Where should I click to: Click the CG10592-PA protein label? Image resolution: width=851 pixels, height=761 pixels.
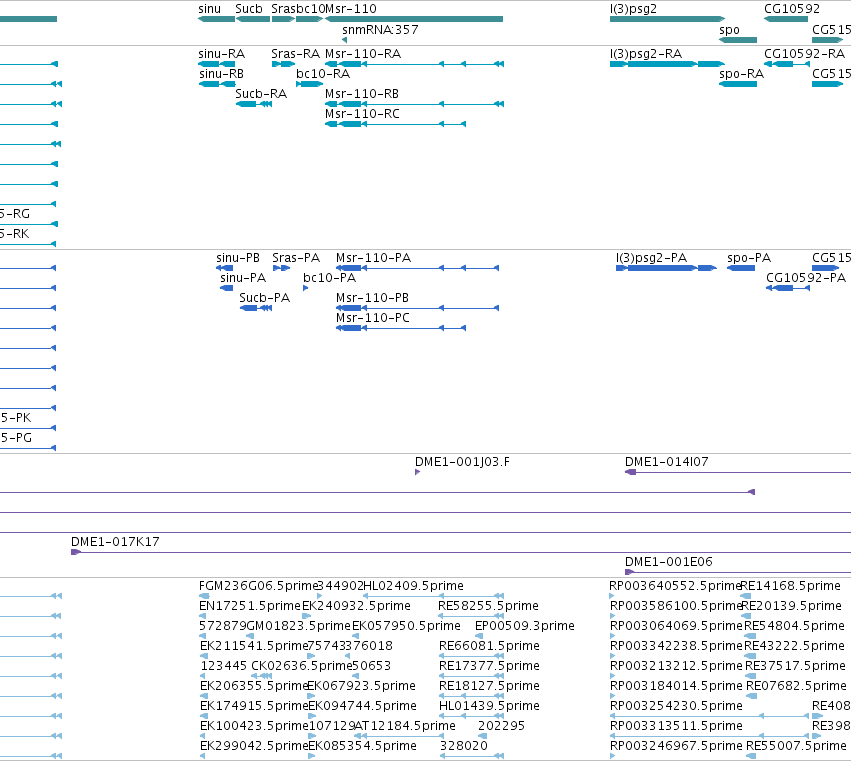[x=806, y=278]
